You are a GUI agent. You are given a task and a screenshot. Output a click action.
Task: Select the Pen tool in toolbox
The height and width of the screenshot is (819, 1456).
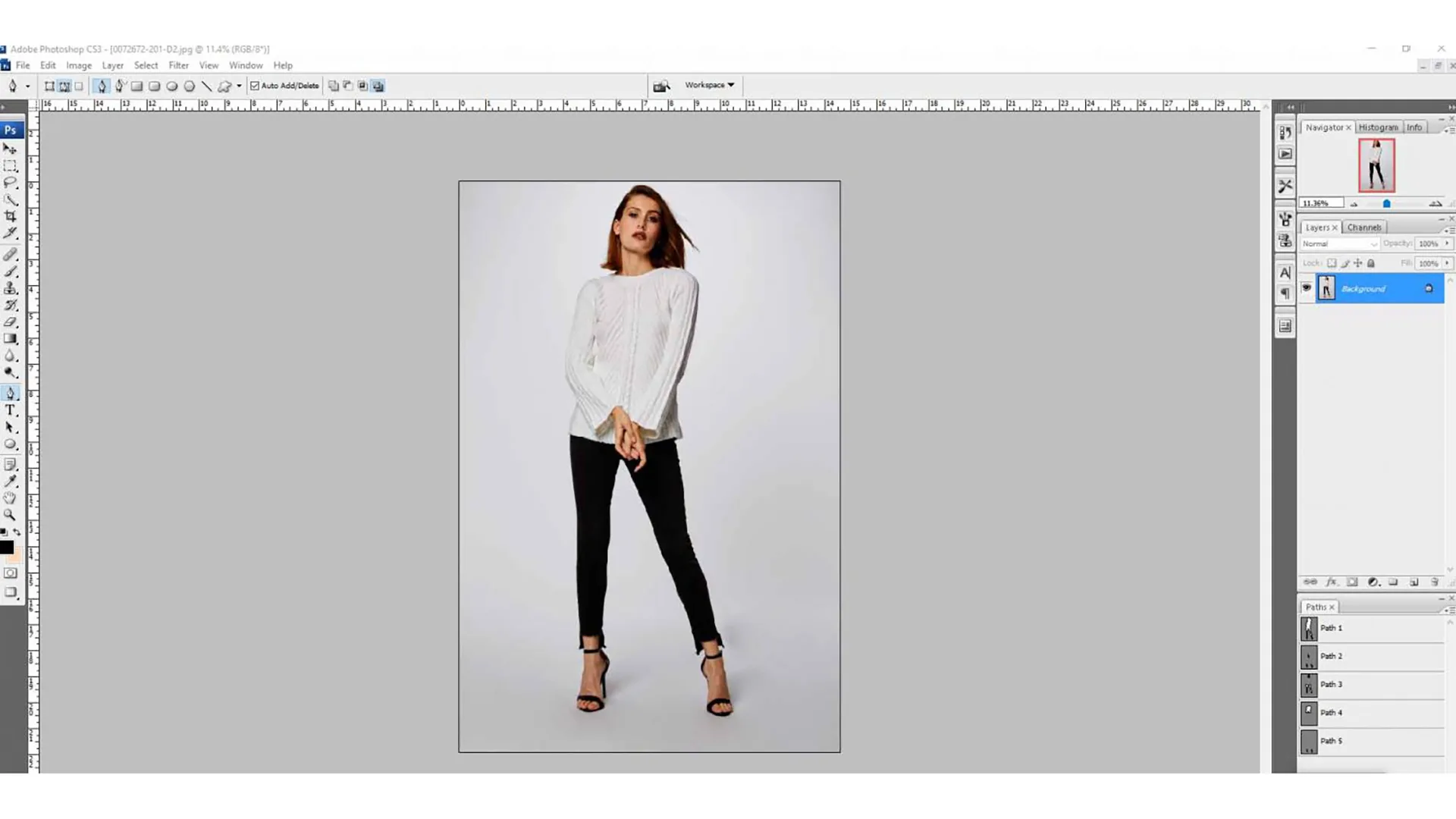pyautogui.click(x=10, y=393)
